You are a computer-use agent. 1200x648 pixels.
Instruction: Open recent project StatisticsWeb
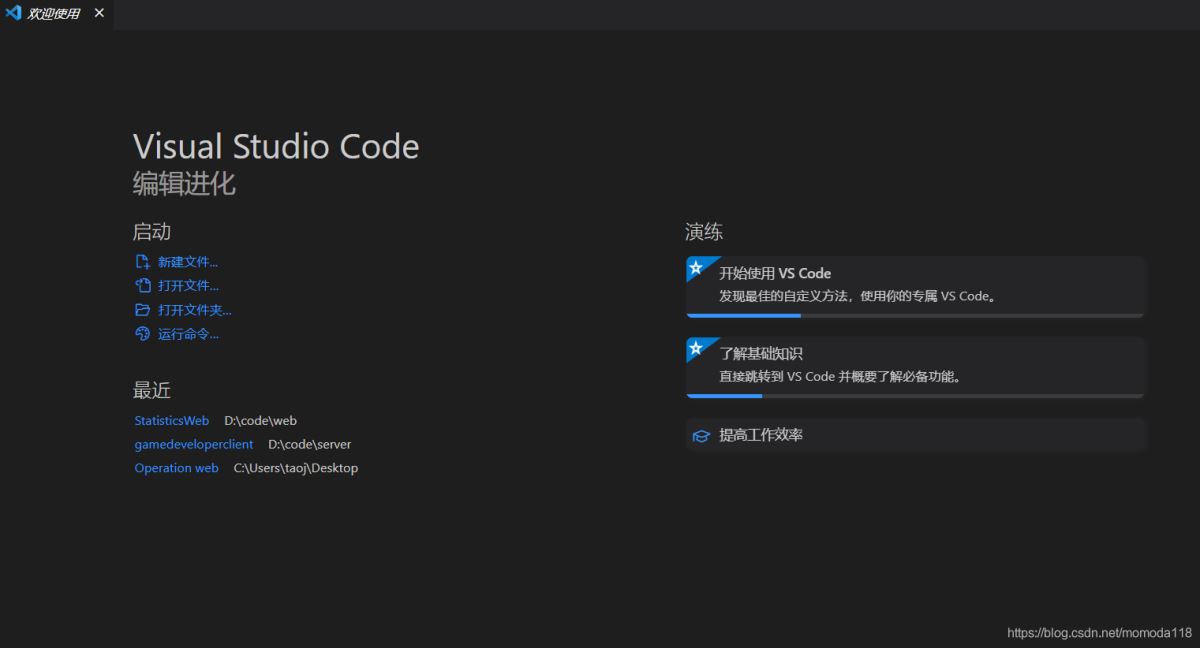pos(172,421)
